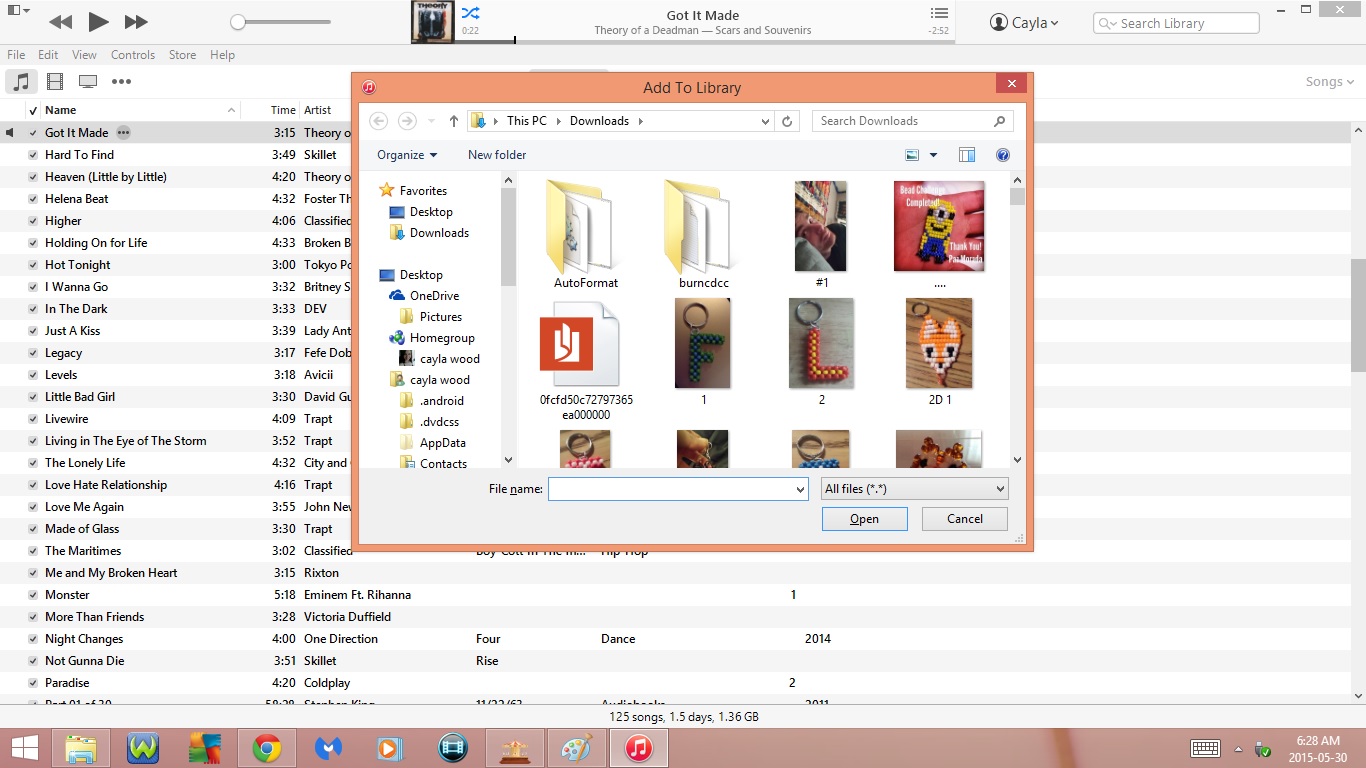The height and width of the screenshot is (768, 1366).
Task: Open the Up Next list icon
Action: (x=938, y=13)
